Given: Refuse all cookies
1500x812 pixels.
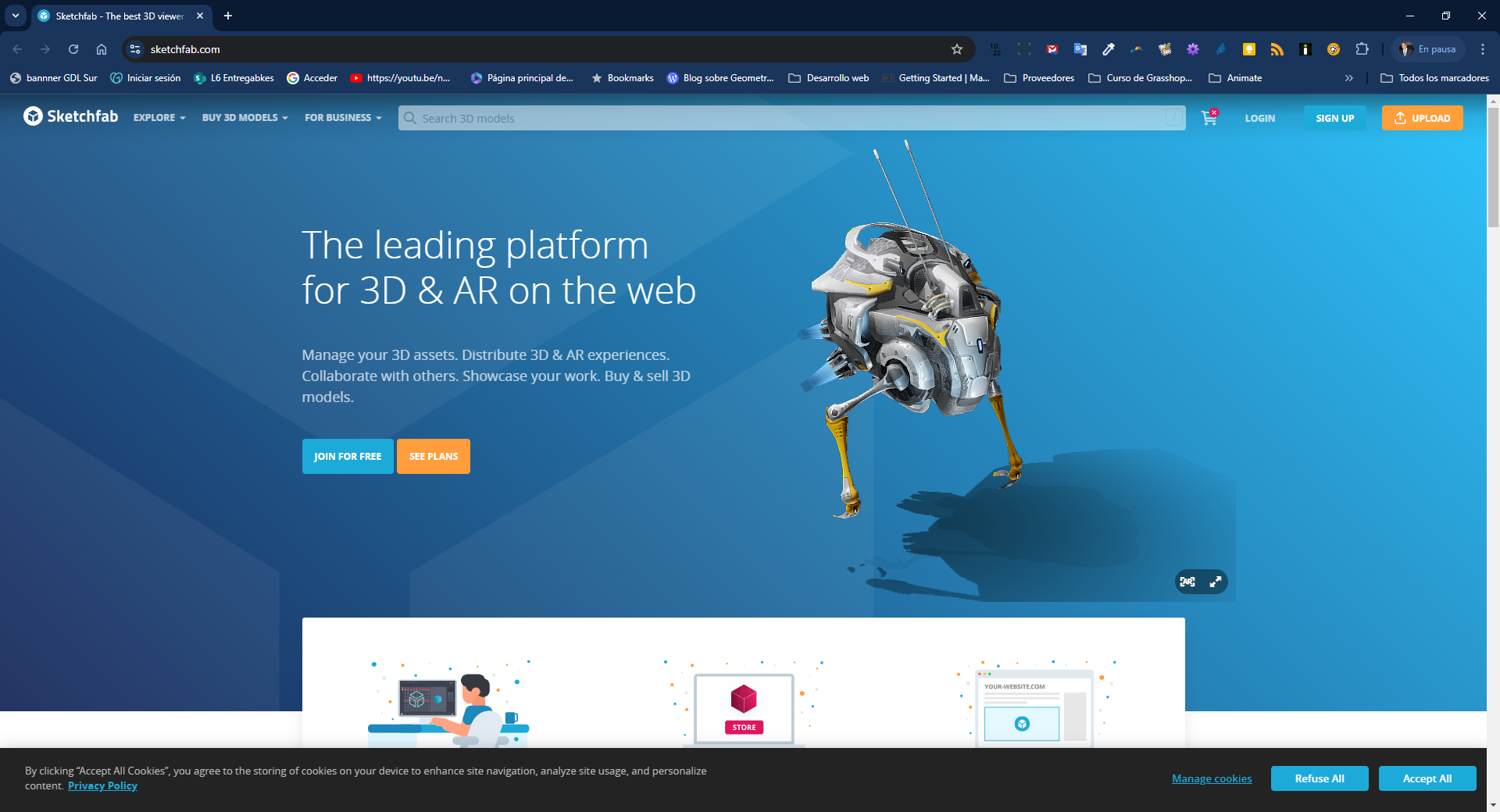Looking at the screenshot, I should (1319, 778).
